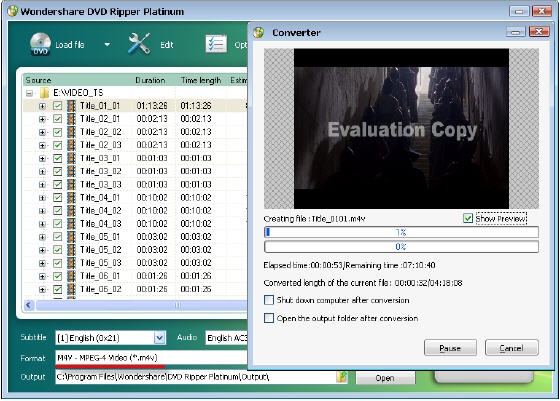Click the Load file DVD icon
The image size is (560, 401).
(x=40, y=44)
